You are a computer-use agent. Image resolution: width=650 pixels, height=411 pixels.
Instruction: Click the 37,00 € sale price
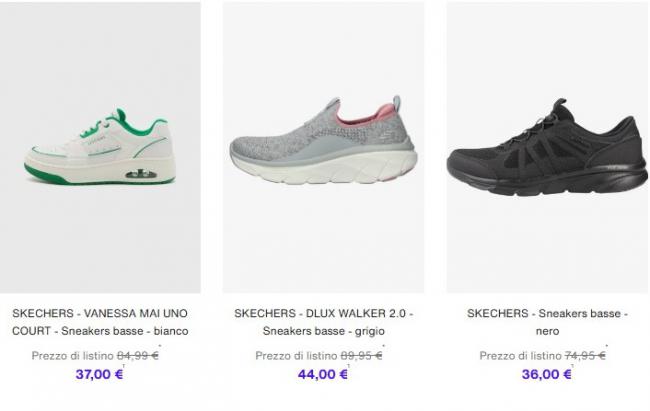click(99, 375)
